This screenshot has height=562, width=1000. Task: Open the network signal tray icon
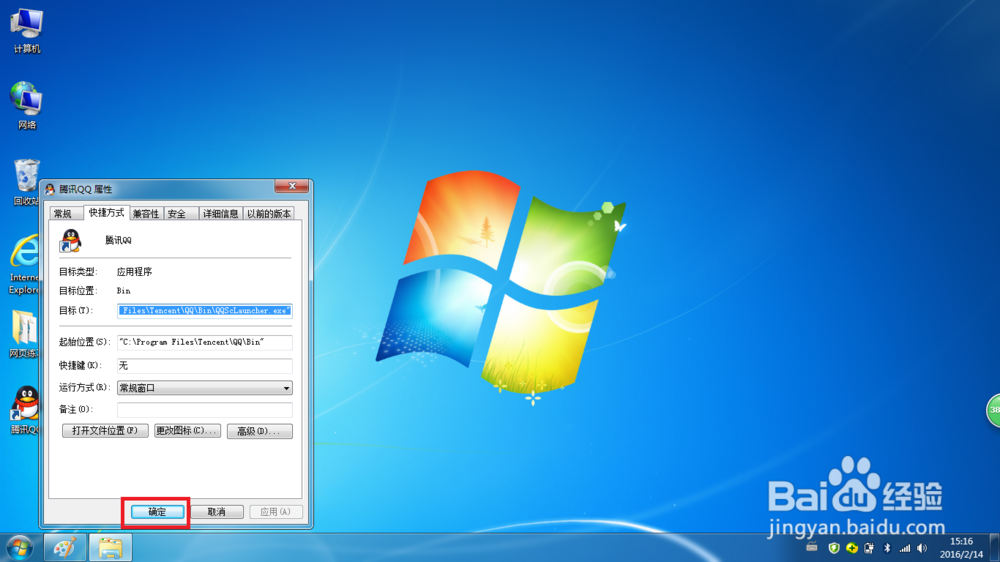coord(904,548)
